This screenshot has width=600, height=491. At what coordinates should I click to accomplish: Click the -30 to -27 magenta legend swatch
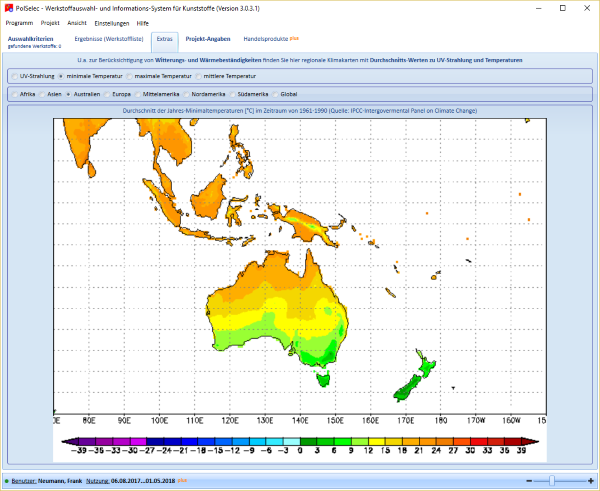coord(139,442)
